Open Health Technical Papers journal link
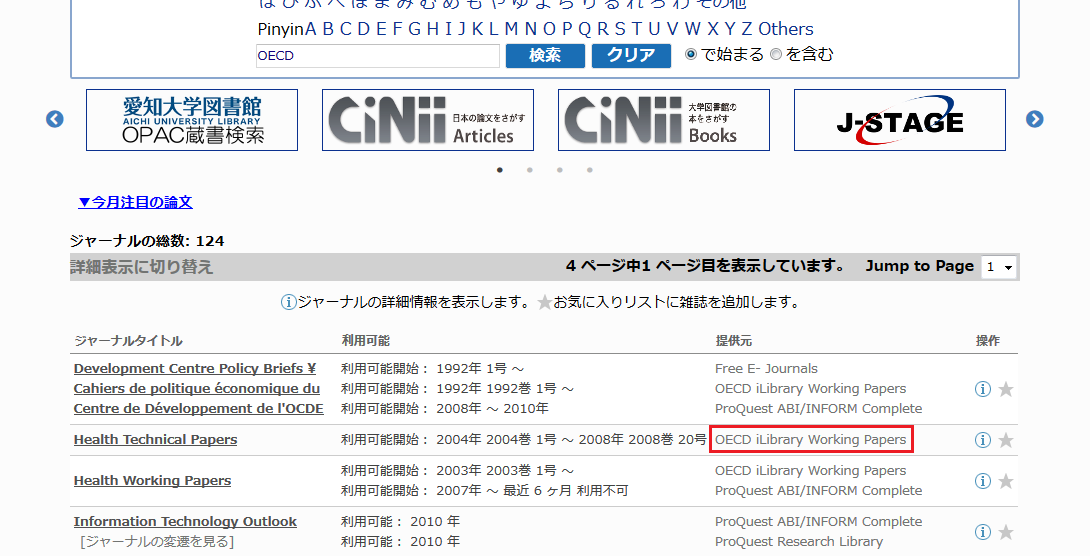Screen dimensions: 1090x556 156,440
